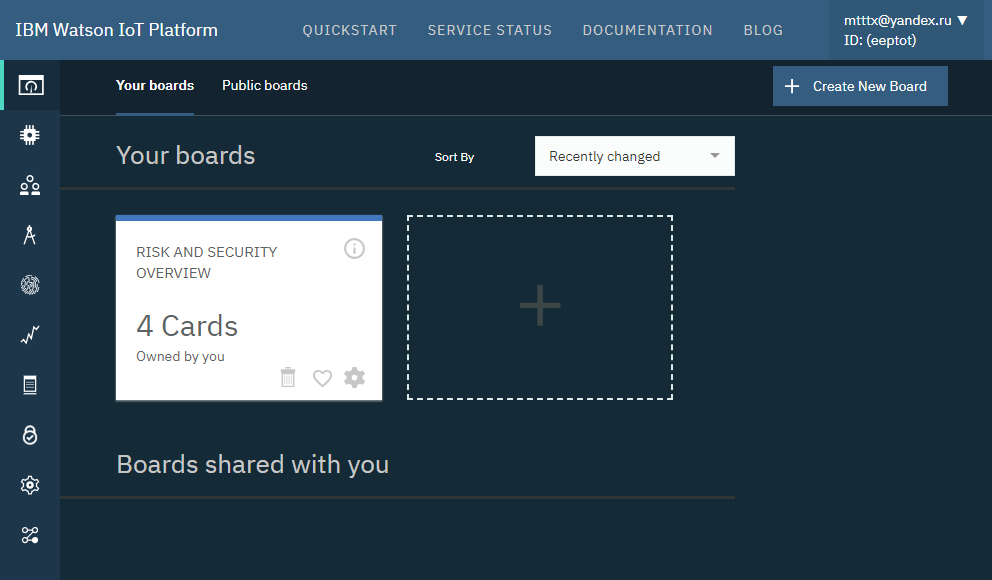The width and height of the screenshot is (992, 580).
Task: Open the Usage chart icon in the sidebar
Action: point(30,335)
